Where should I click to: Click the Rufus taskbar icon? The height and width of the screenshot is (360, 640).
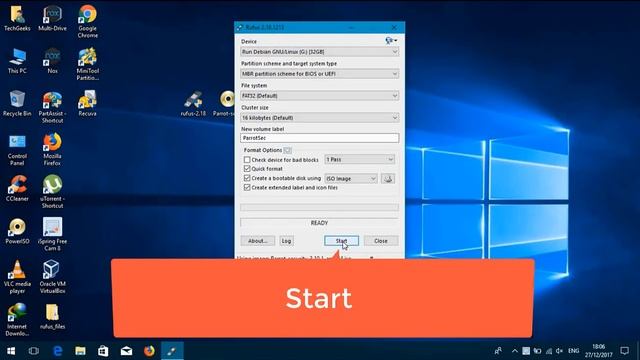click(x=172, y=351)
